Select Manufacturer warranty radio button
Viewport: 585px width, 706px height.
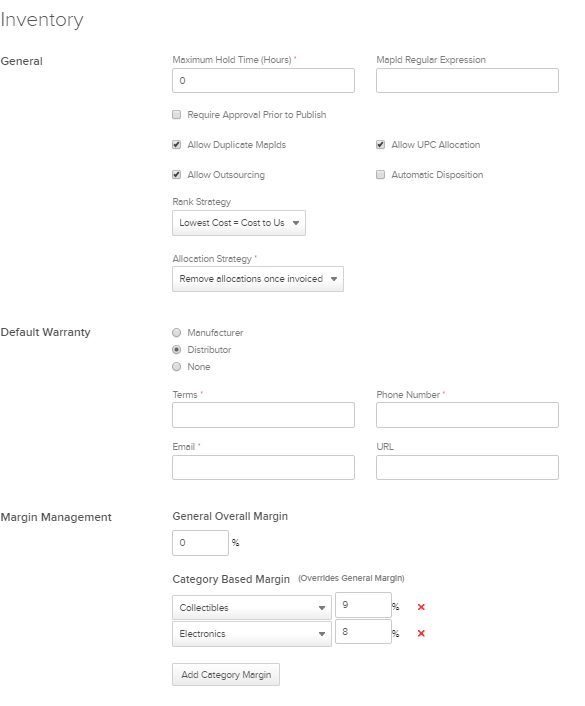coord(177,333)
